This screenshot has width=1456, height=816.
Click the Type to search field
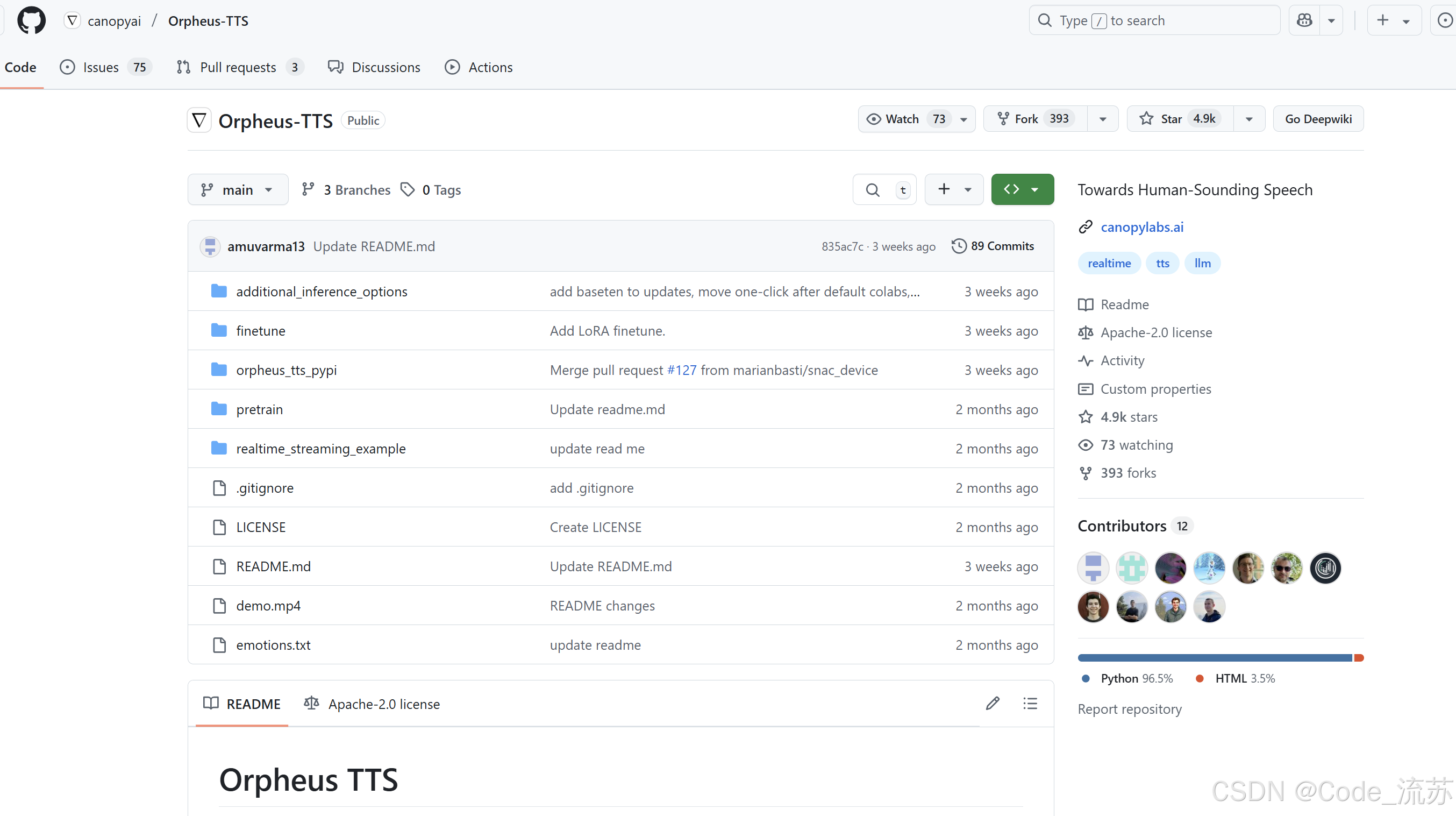point(1154,21)
